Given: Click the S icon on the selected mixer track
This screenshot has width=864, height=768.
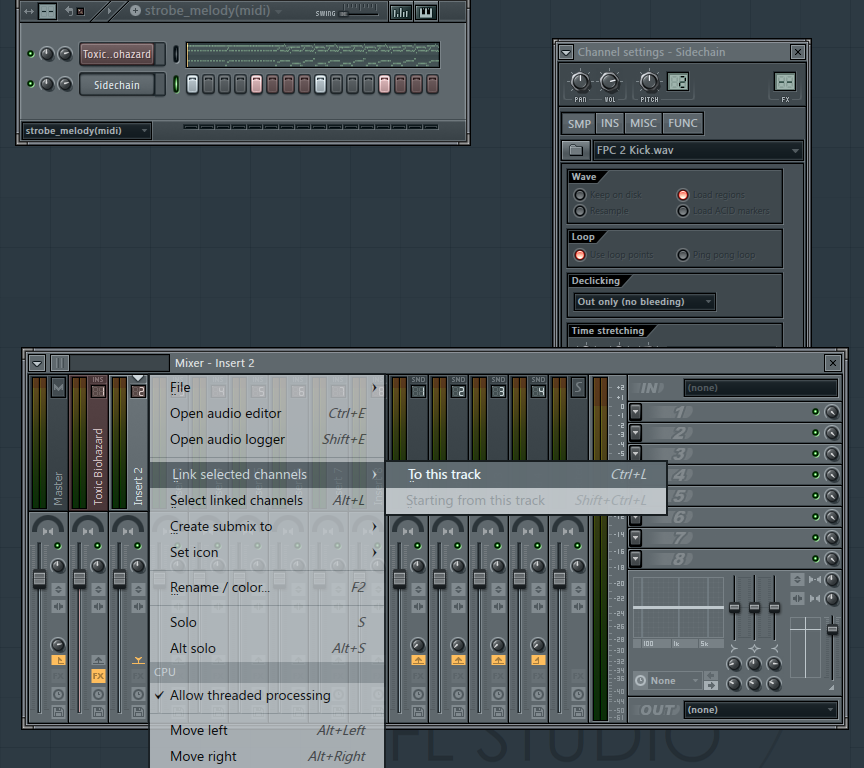Looking at the screenshot, I should click(577, 387).
